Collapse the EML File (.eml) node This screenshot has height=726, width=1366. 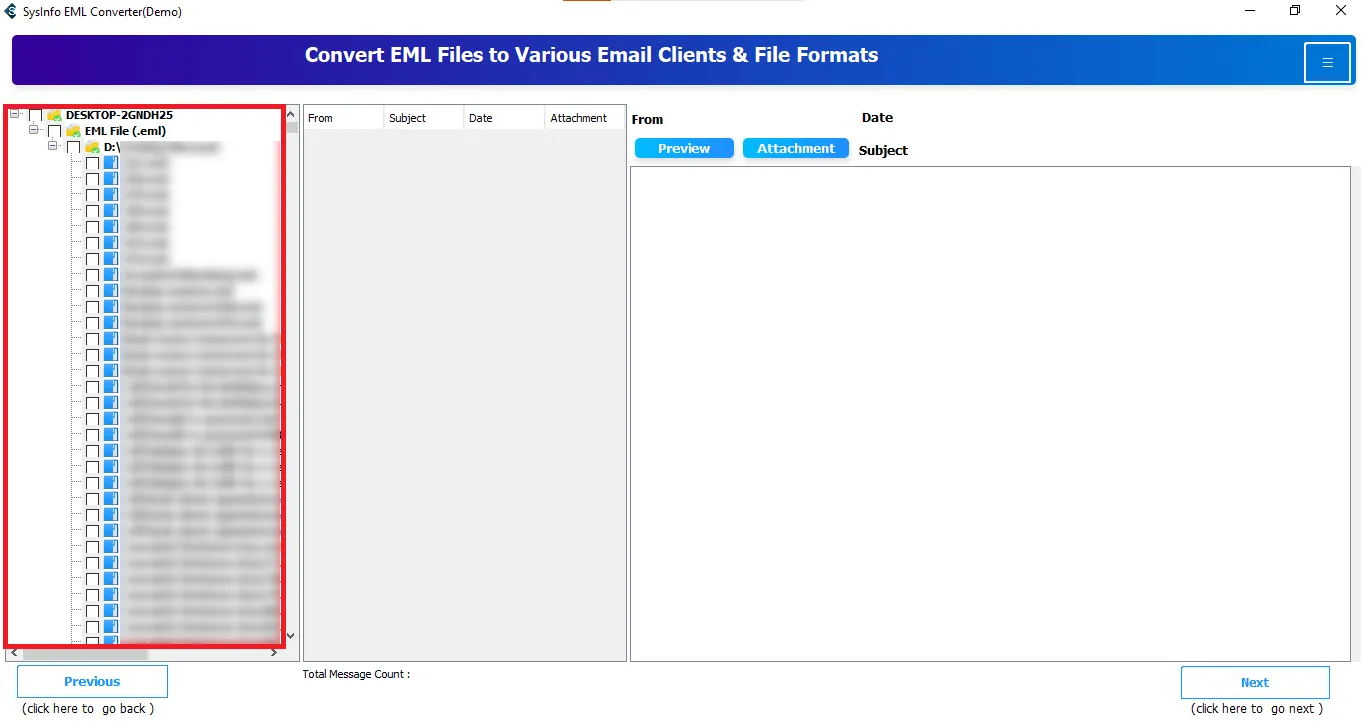34,130
